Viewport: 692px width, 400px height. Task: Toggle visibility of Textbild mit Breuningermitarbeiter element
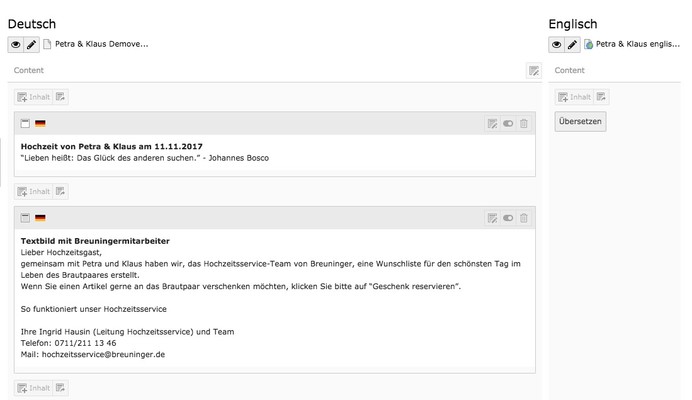click(x=508, y=218)
